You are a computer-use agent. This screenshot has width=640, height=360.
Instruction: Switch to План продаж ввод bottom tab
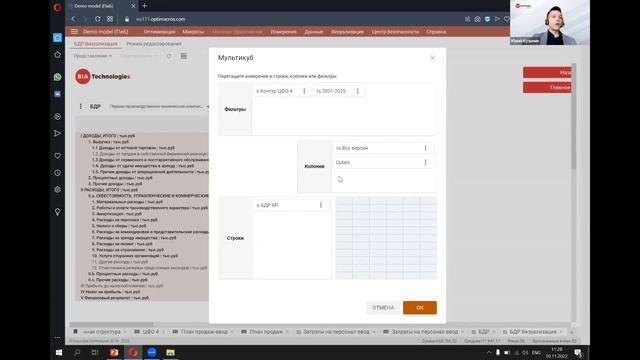pos(203,332)
